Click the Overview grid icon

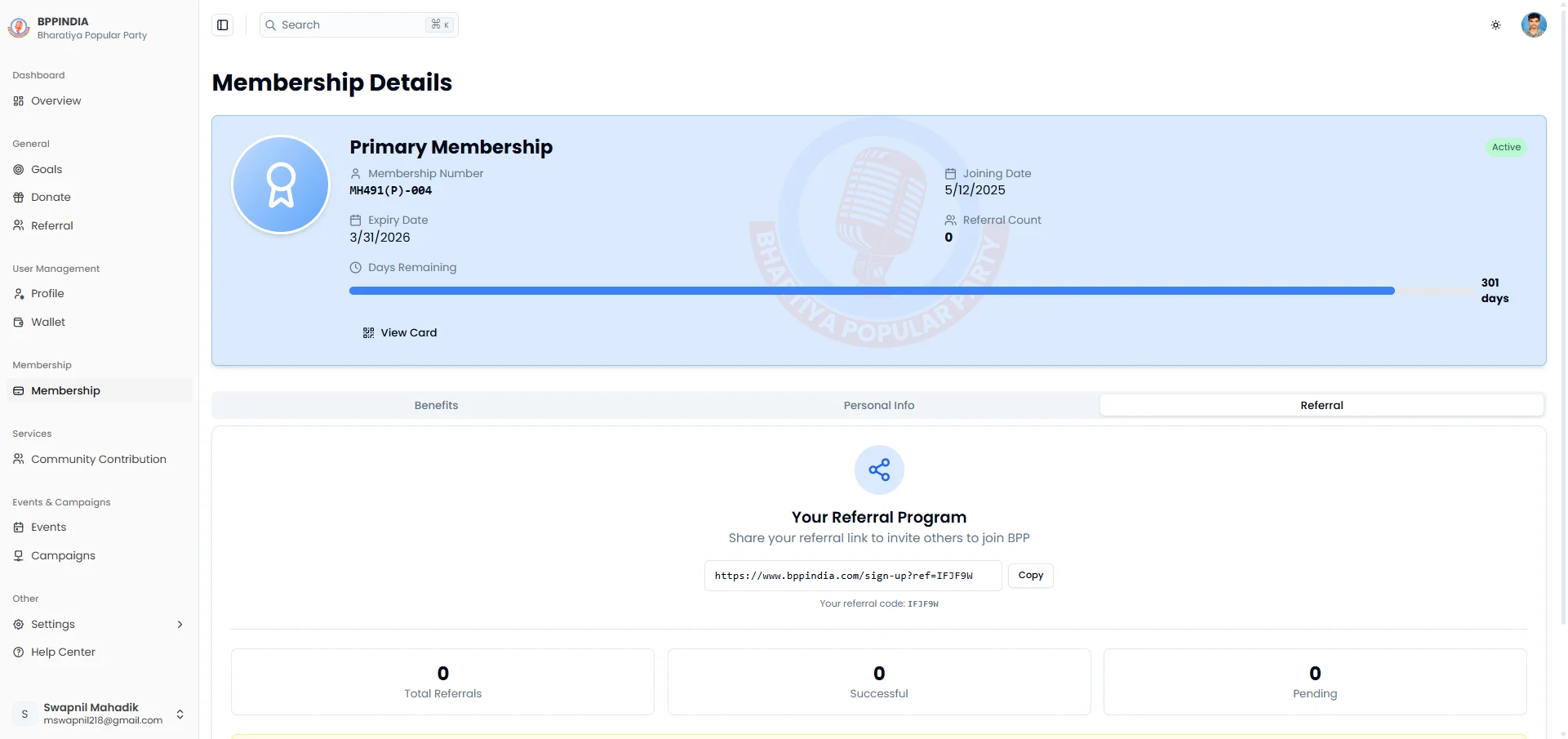[x=19, y=101]
